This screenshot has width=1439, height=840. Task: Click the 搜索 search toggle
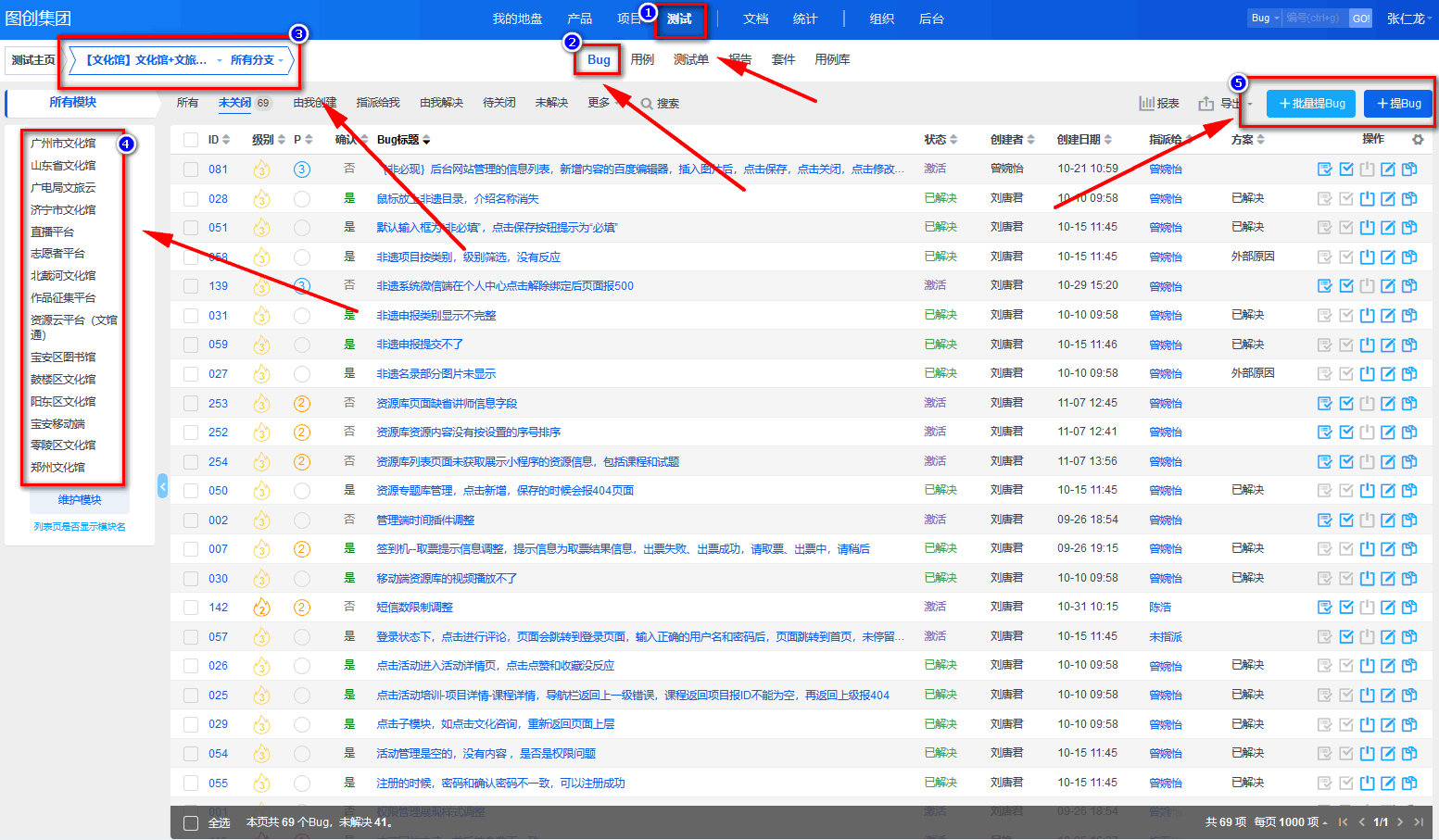click(660, 104)
